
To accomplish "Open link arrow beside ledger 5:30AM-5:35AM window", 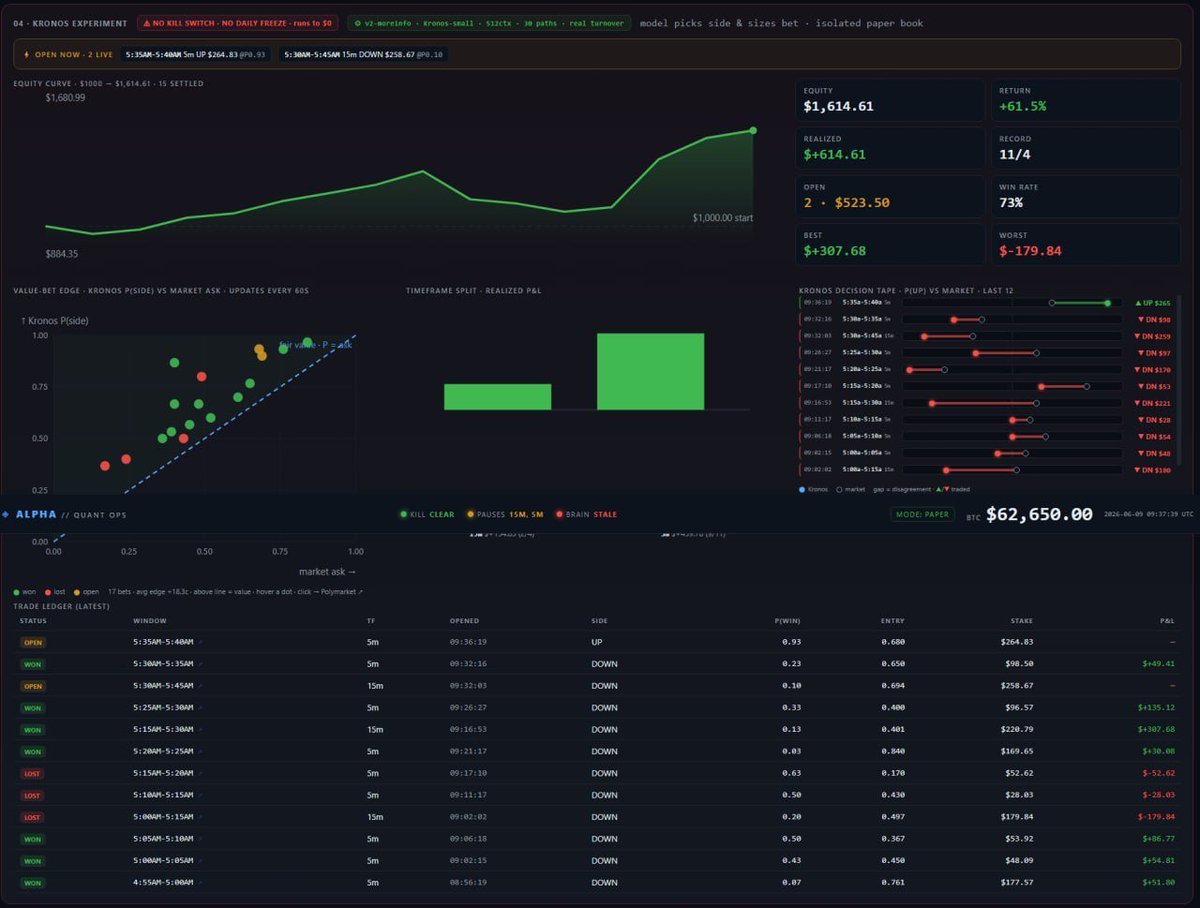I will 200,664.
